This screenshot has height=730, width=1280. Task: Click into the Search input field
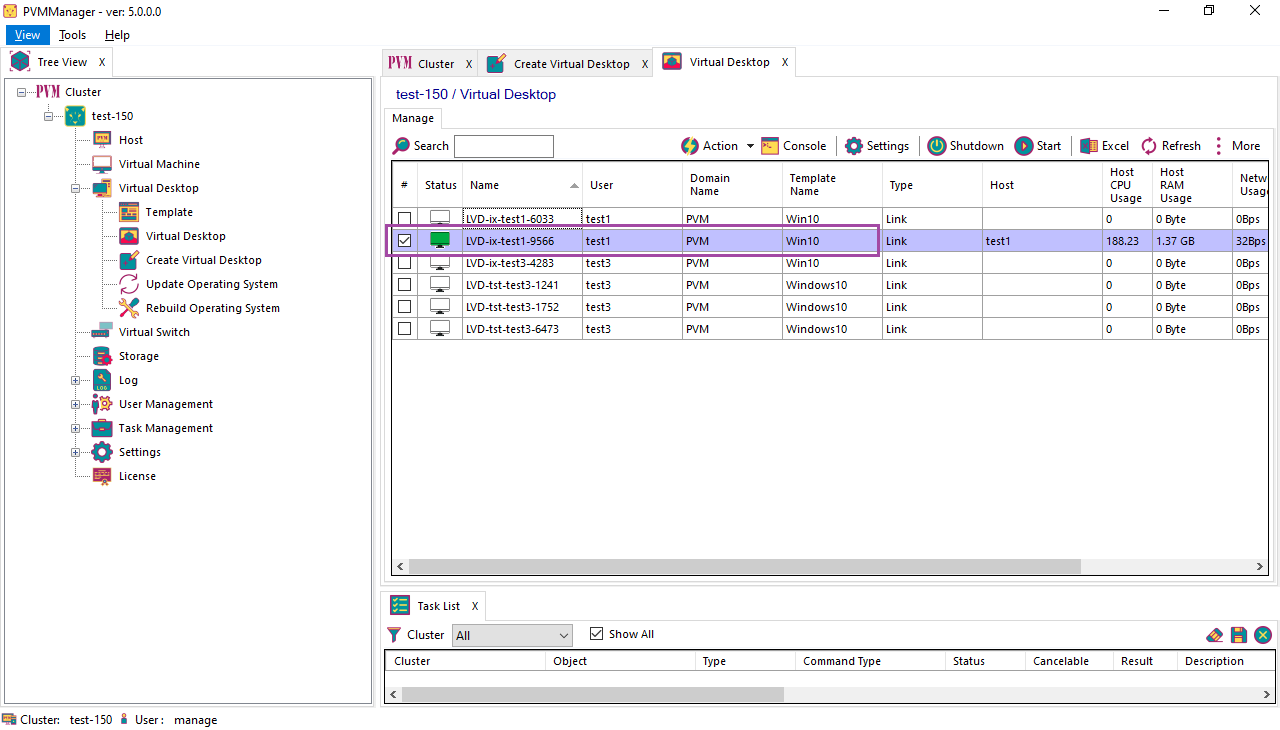(504, 146)
